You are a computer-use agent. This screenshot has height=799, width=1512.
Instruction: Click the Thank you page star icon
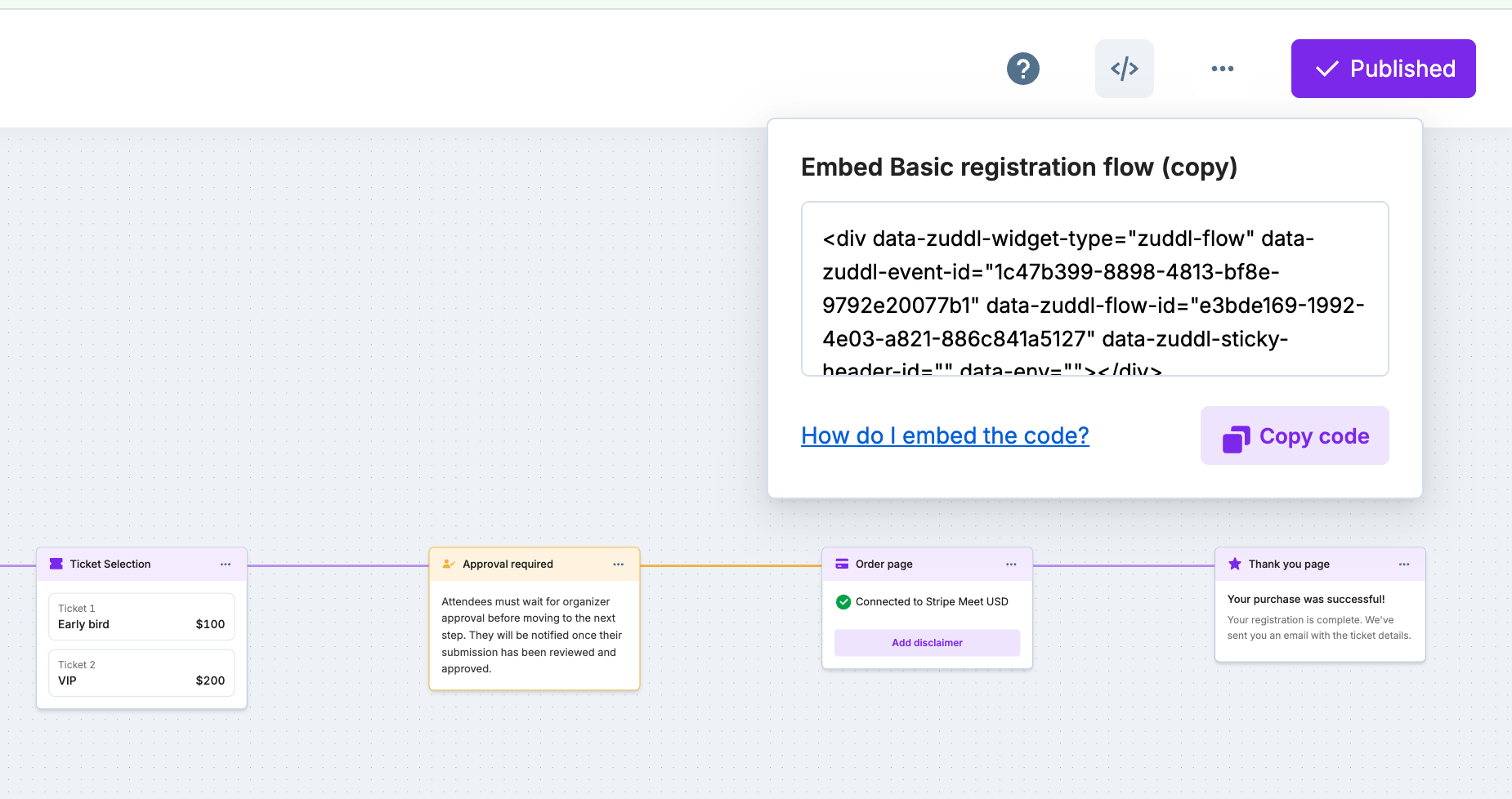(1235, 564)
